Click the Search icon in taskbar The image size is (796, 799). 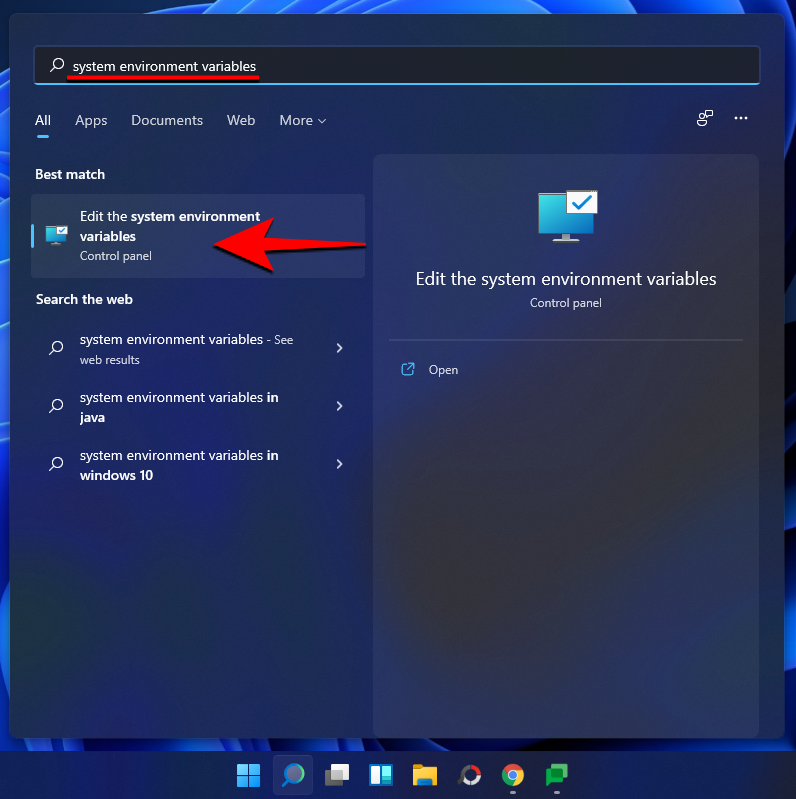(x=292, y=775)
